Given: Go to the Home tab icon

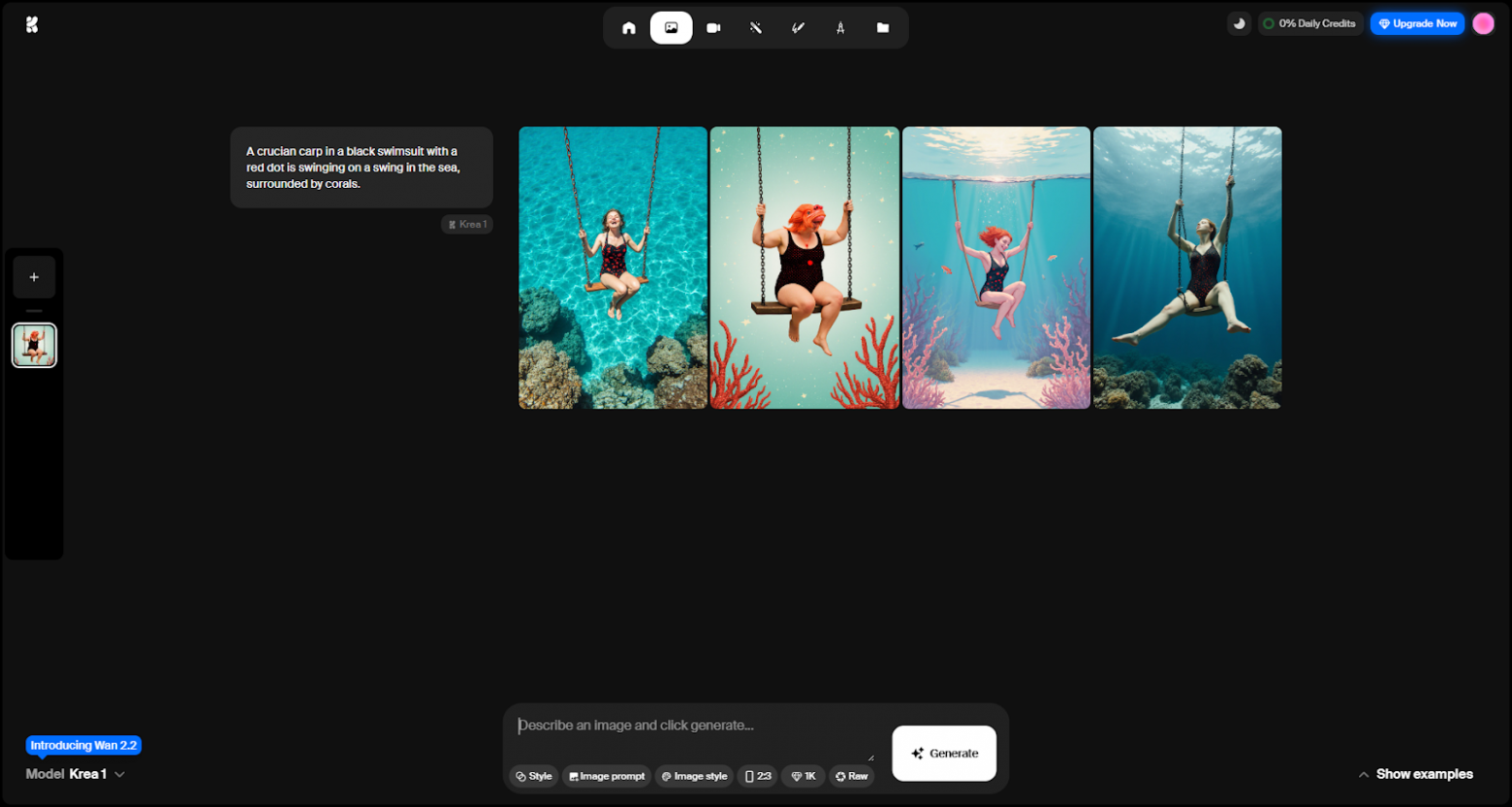Looking at the screenshot, I should point(629,28).
